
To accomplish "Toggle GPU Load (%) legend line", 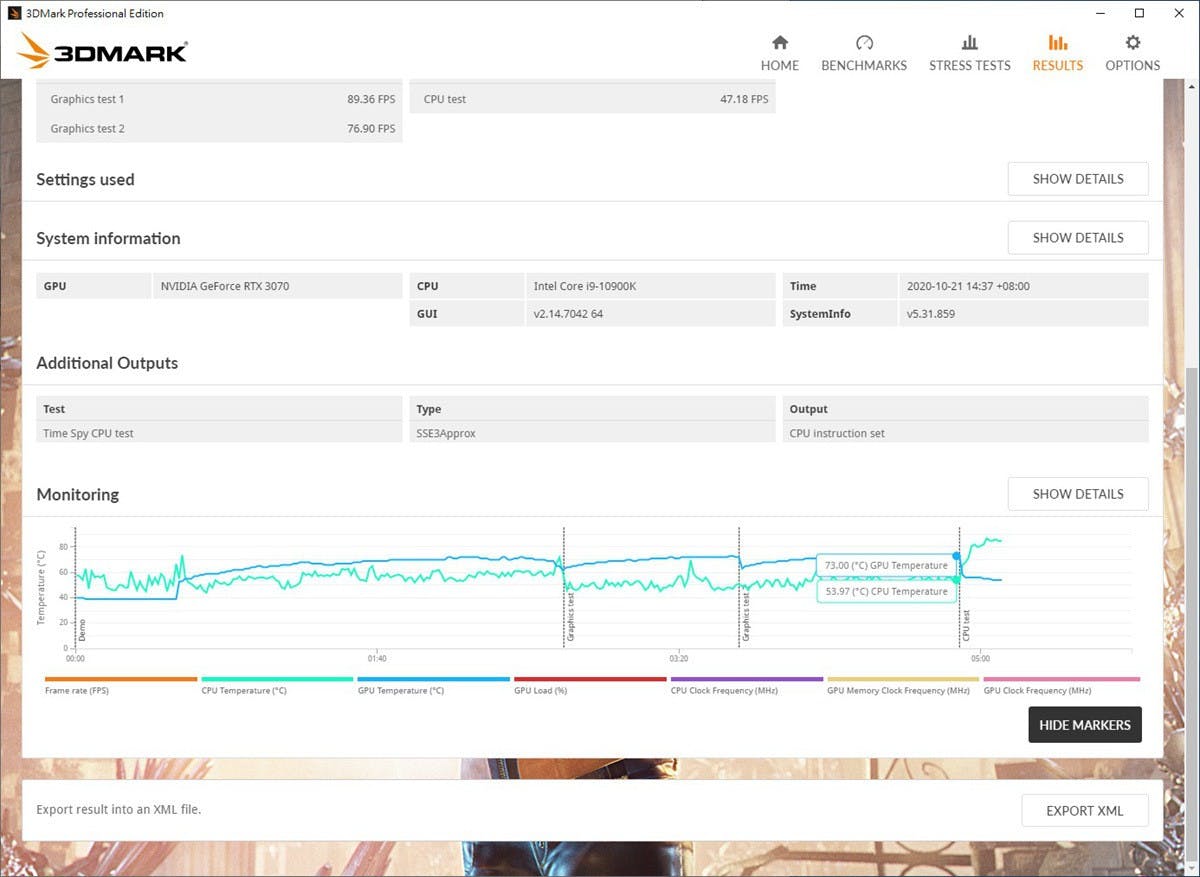I will point(590,685).
